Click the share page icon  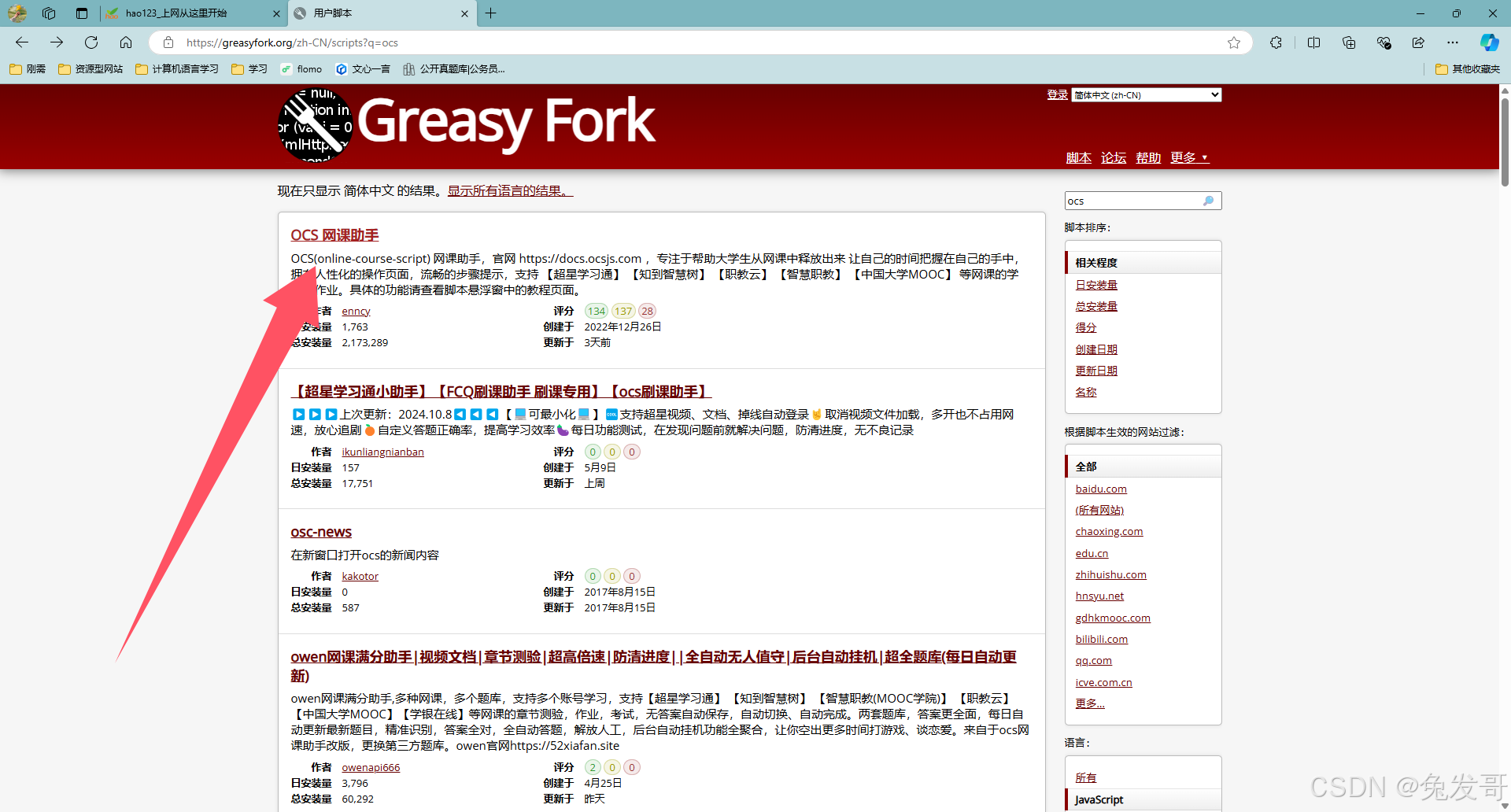[x=1418, y=42]
